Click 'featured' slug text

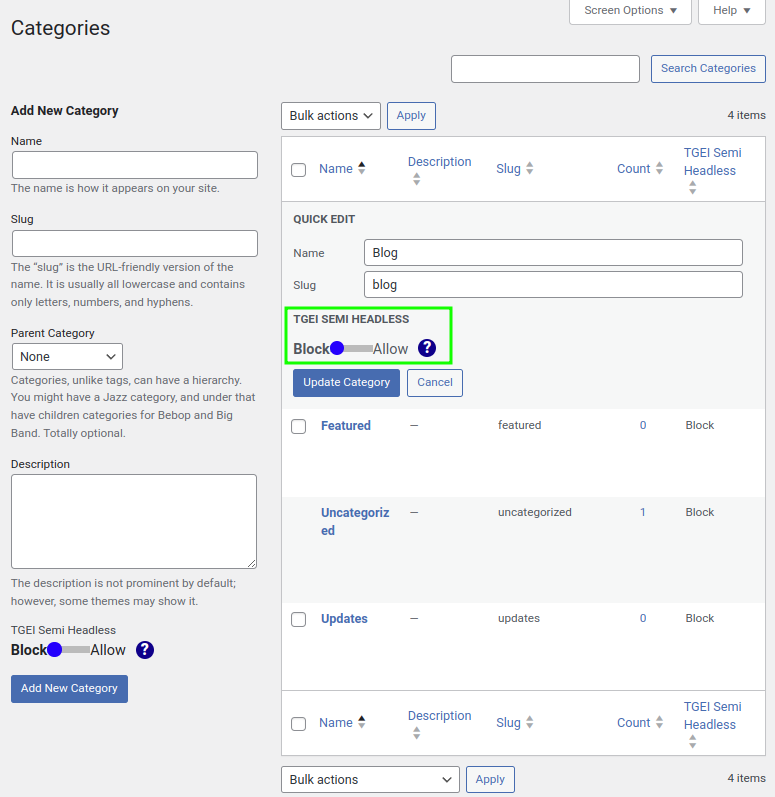(x=519, y=425)
